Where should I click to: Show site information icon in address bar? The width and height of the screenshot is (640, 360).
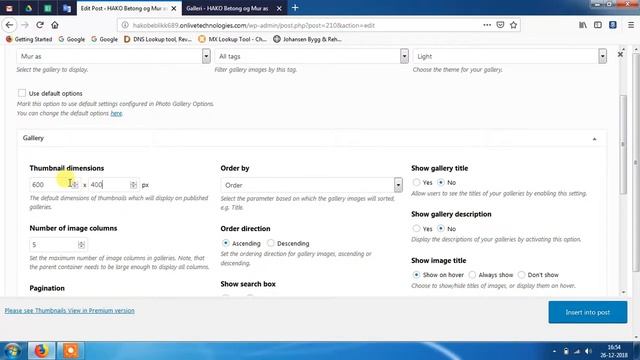[x=125, y=25]
